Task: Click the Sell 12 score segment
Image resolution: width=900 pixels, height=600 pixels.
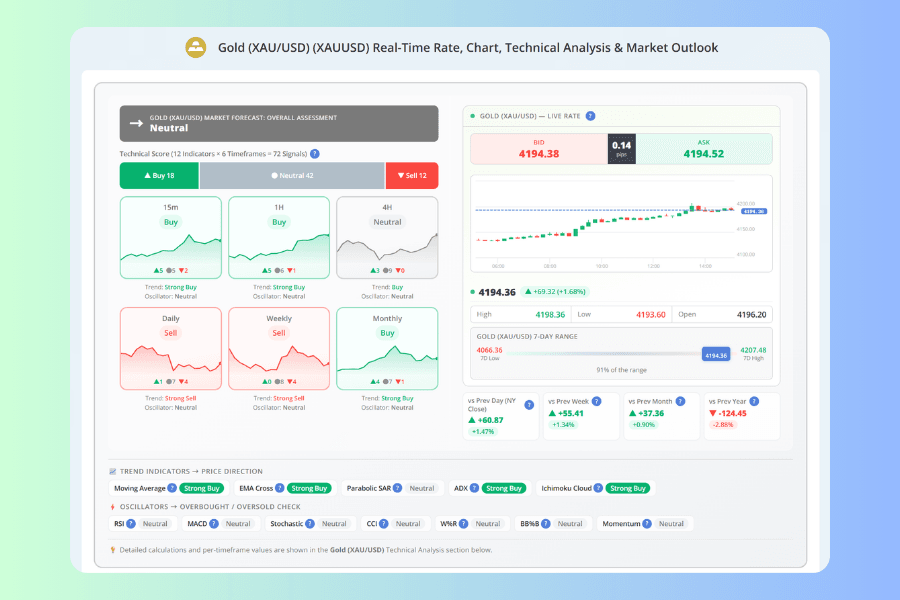Action: [412, 176]
